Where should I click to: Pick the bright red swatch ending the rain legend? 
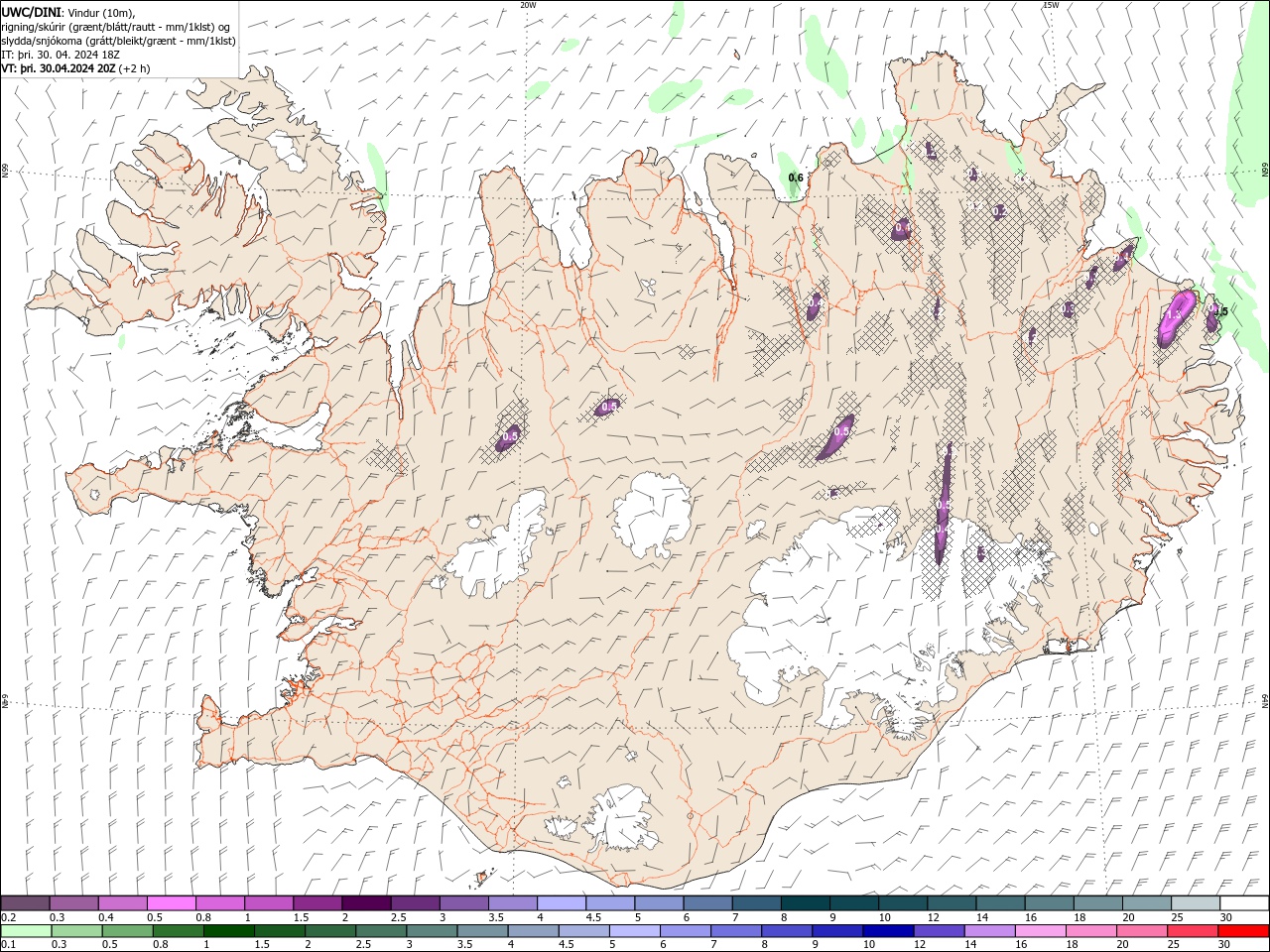(x=1244, y=931)
